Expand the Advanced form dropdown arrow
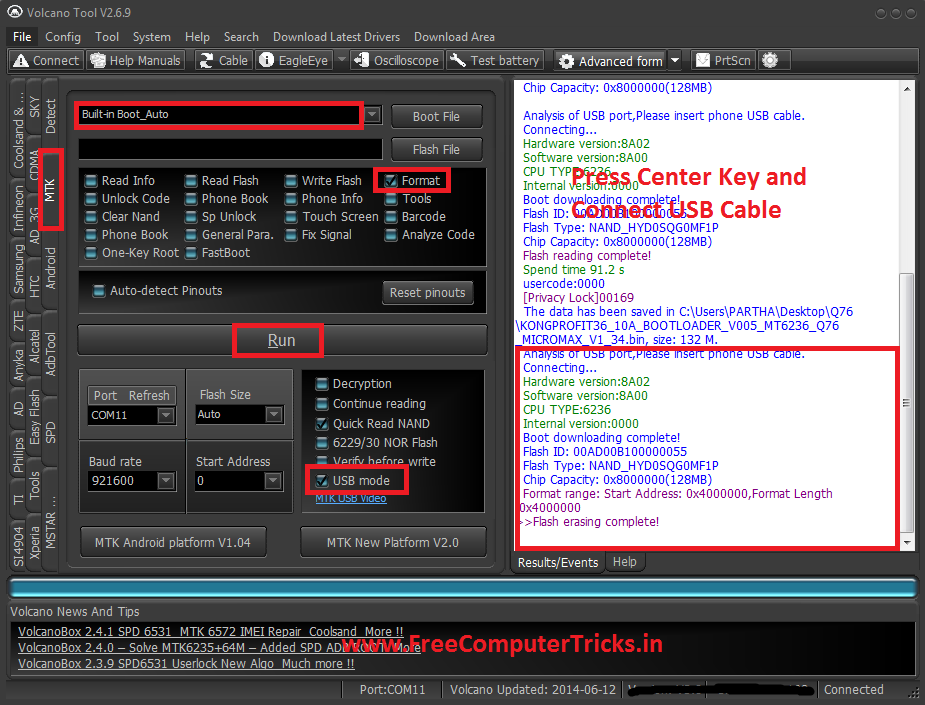 coord(675,61)
